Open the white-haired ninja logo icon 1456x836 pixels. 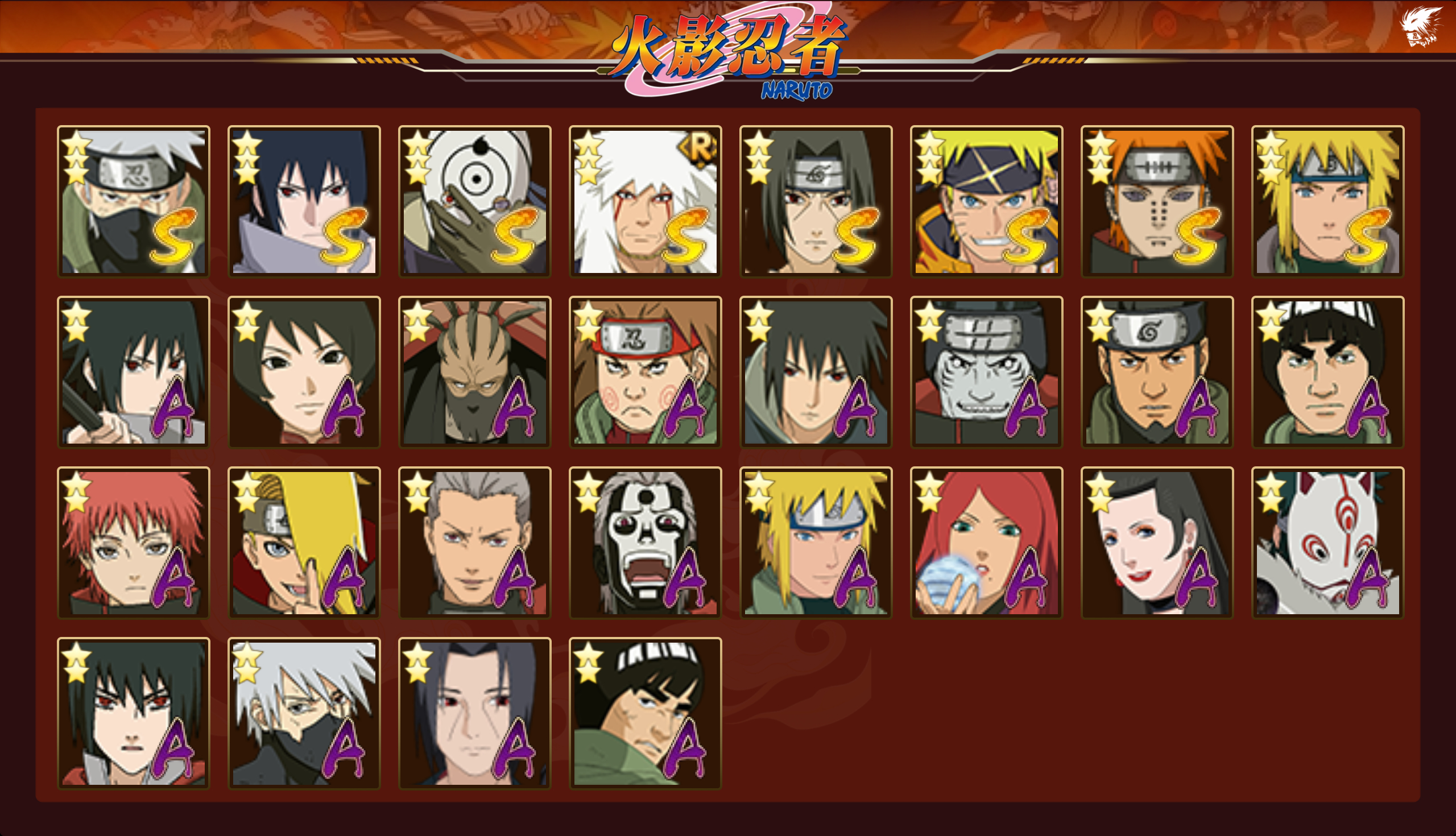point(1420,26)
